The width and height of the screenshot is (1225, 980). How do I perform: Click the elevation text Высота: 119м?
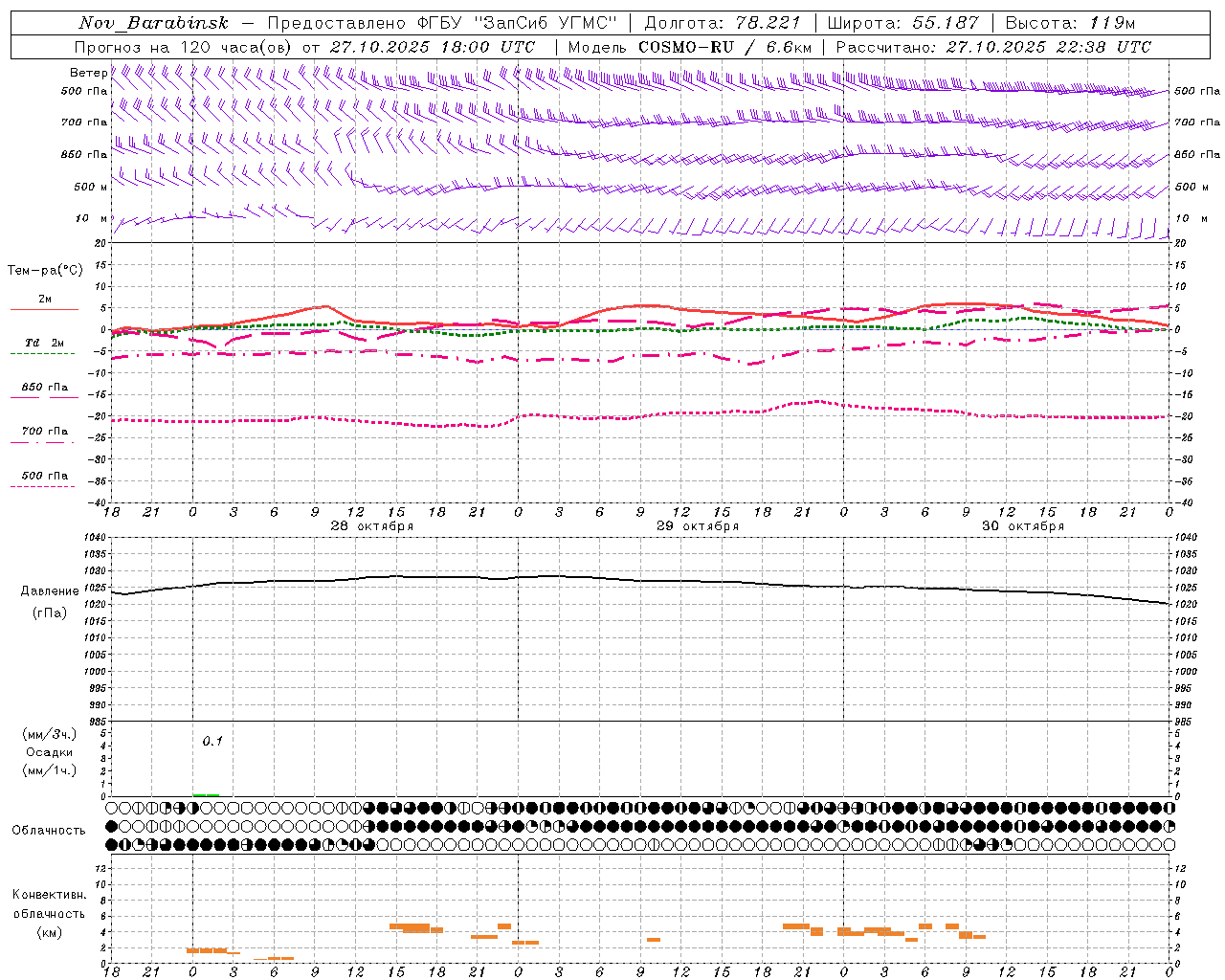(x=1070, y=23)
